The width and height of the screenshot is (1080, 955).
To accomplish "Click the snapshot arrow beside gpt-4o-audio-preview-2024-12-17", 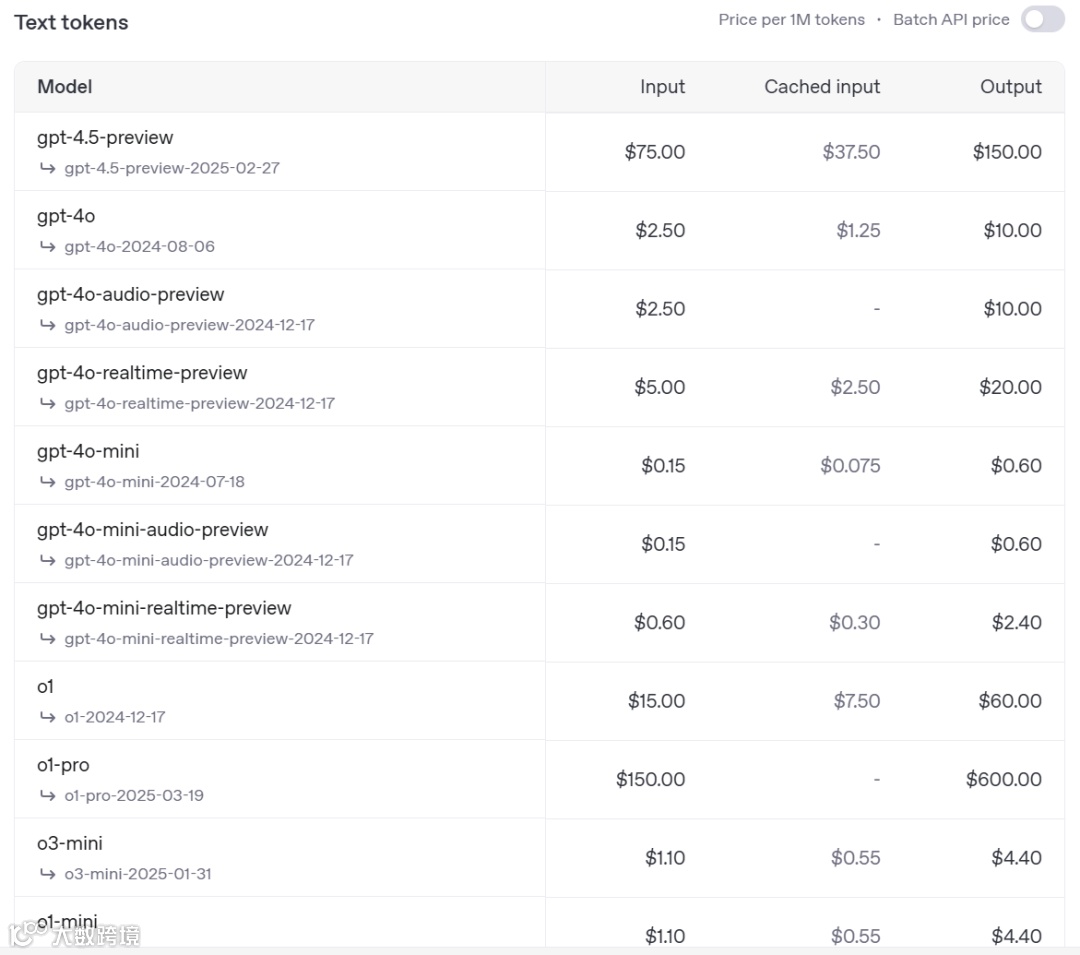I will click(47, 325).
